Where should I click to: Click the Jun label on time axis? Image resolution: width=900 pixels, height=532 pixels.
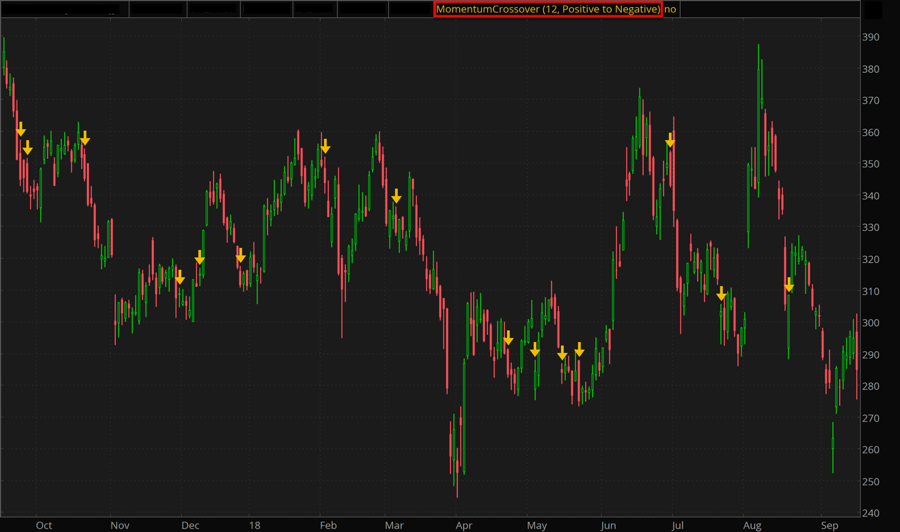(x=608, y=524)
